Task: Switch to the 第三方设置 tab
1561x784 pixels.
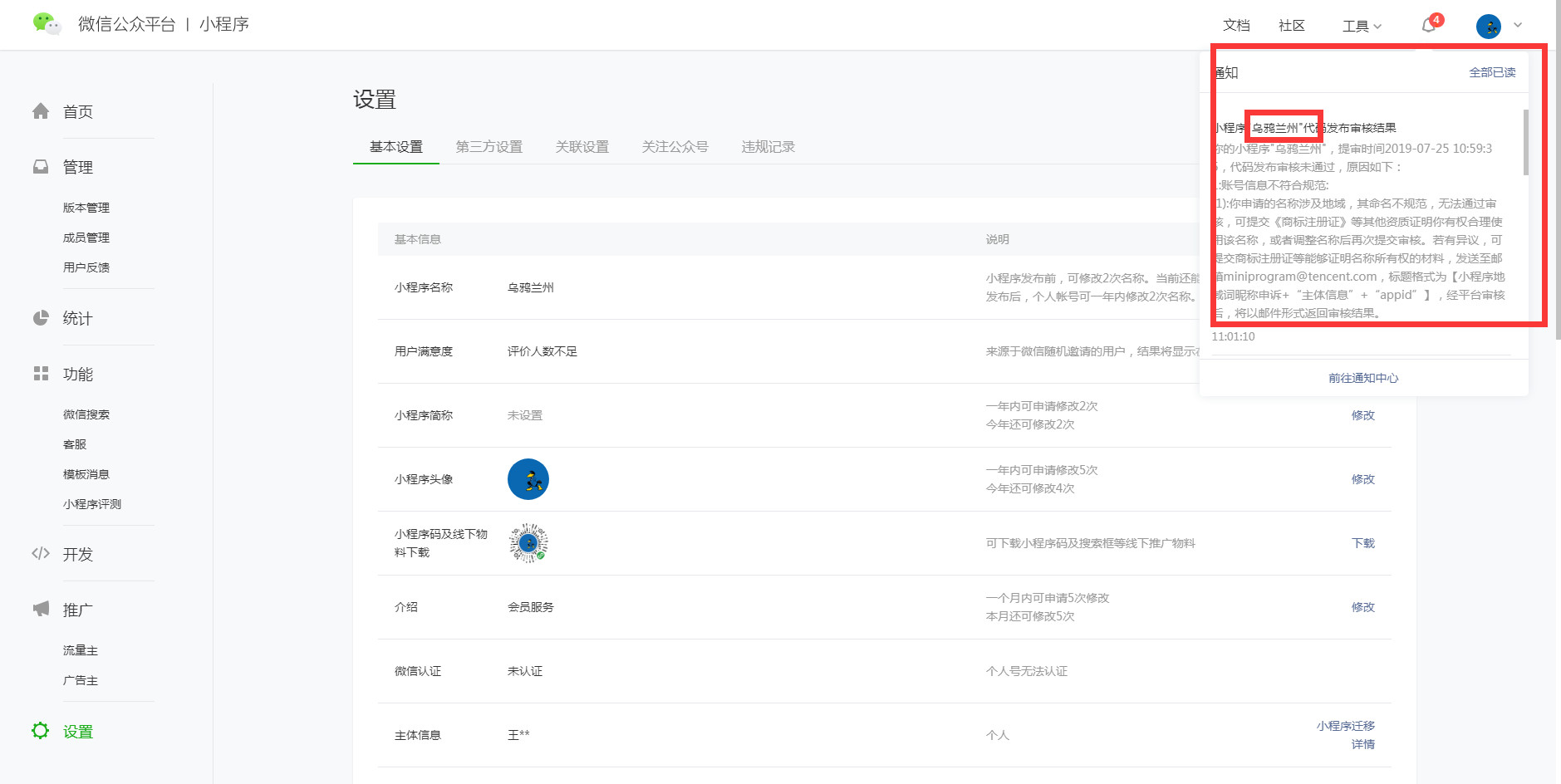Action: [x=488, y=147]
